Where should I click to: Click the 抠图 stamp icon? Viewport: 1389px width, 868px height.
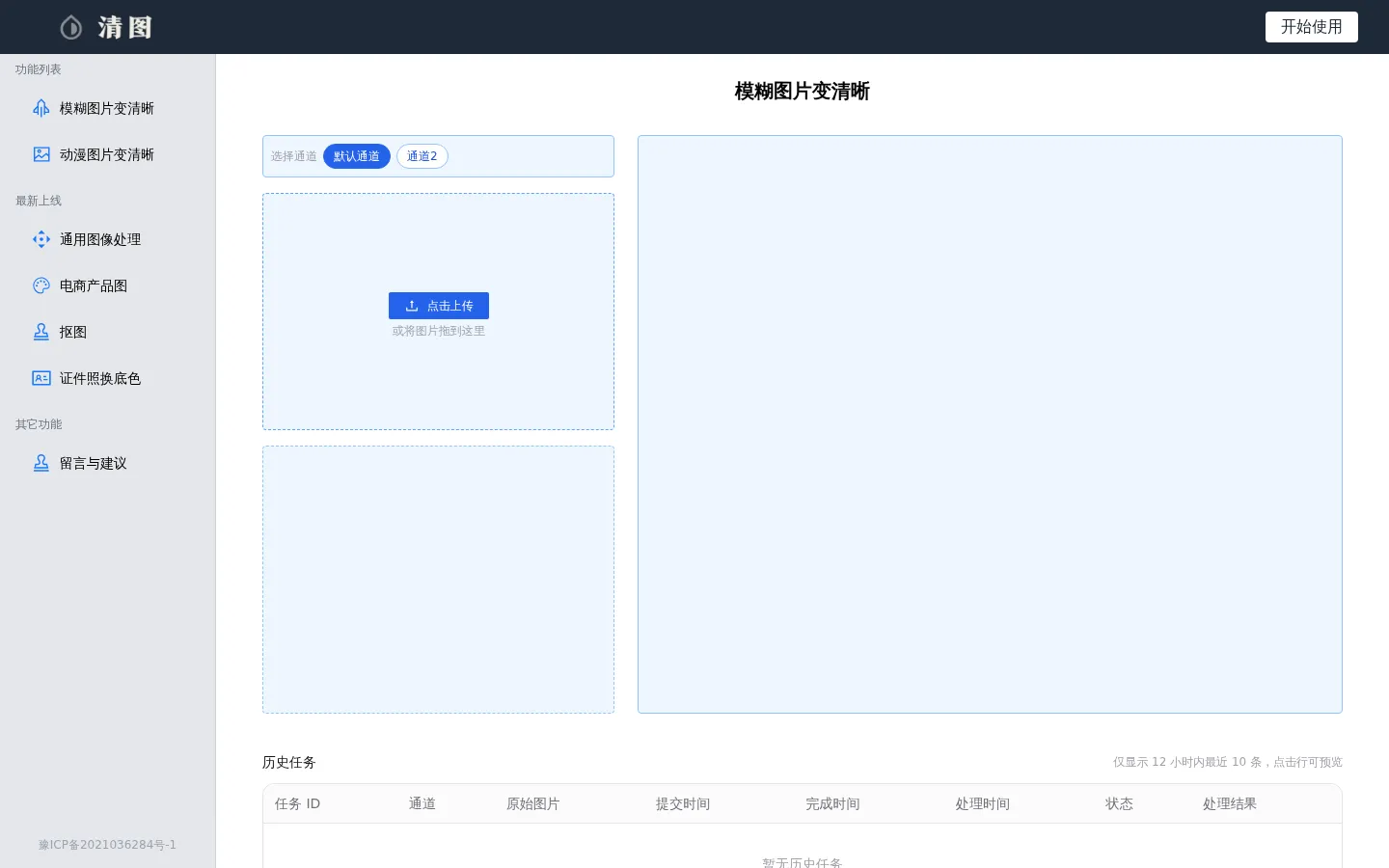point(41,332)
